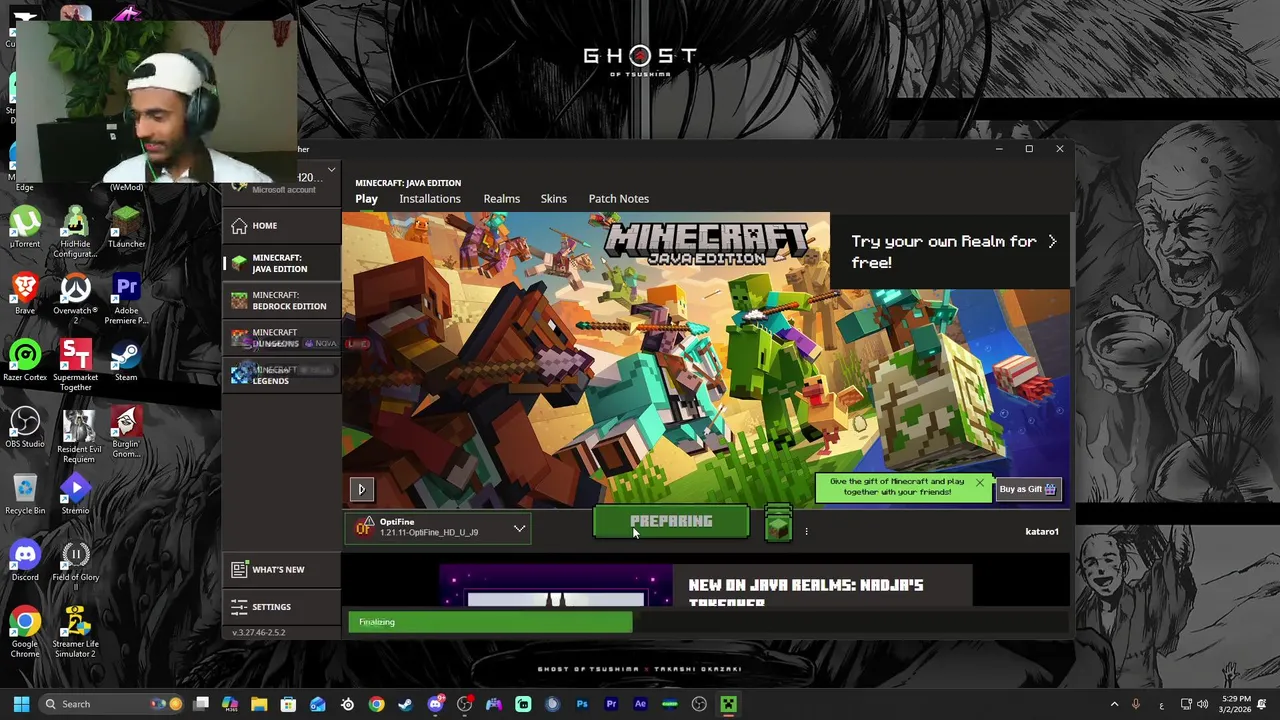1280x720 pixels.
Task: Open What's New section
Action: click(x=281, y=569)
